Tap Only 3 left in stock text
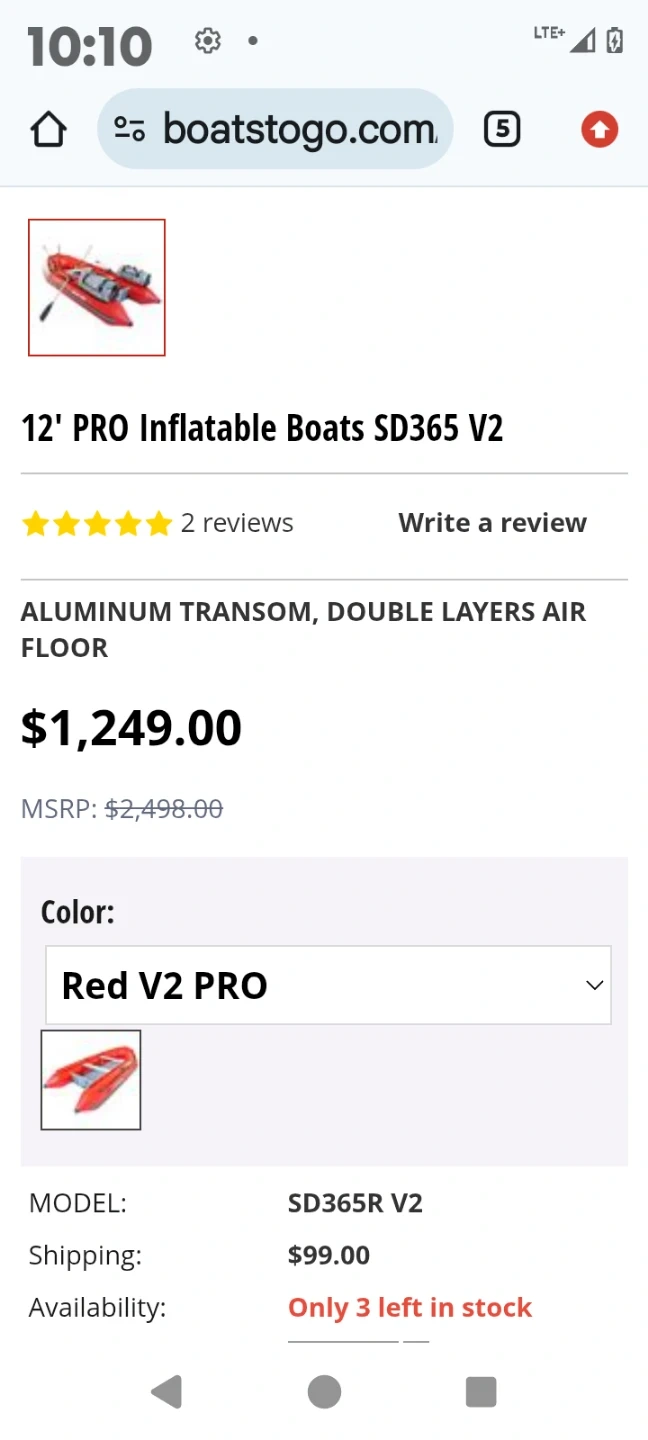Screen dimensions: 648x1440 410,1308
